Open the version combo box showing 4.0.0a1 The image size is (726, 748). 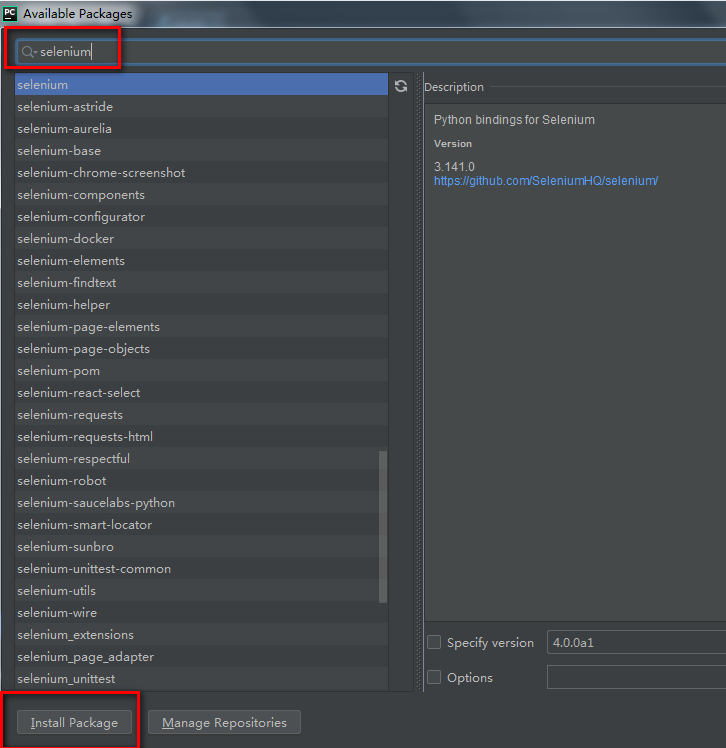click(636, 642)
